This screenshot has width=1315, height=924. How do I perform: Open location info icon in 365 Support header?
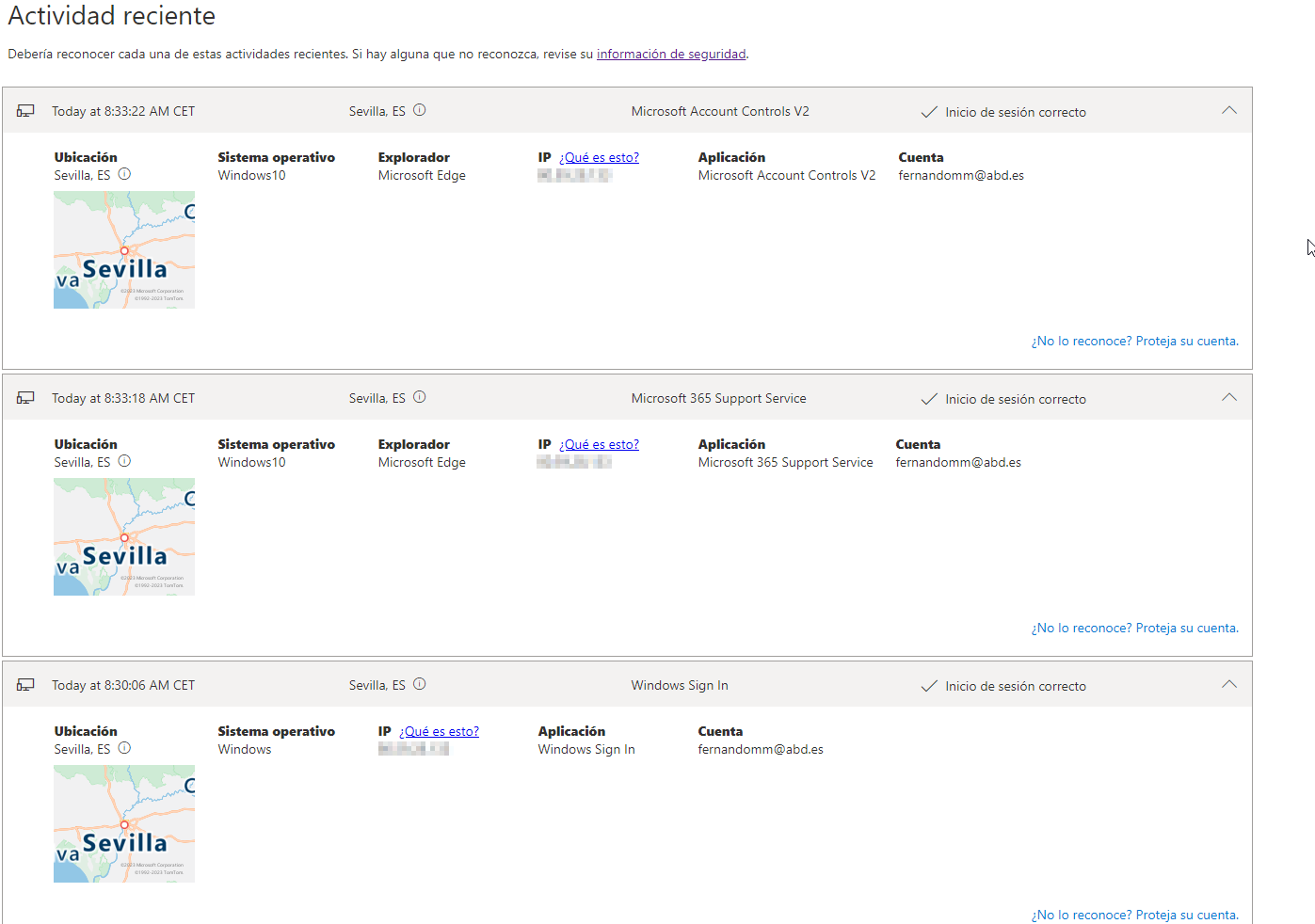[420, 397]
